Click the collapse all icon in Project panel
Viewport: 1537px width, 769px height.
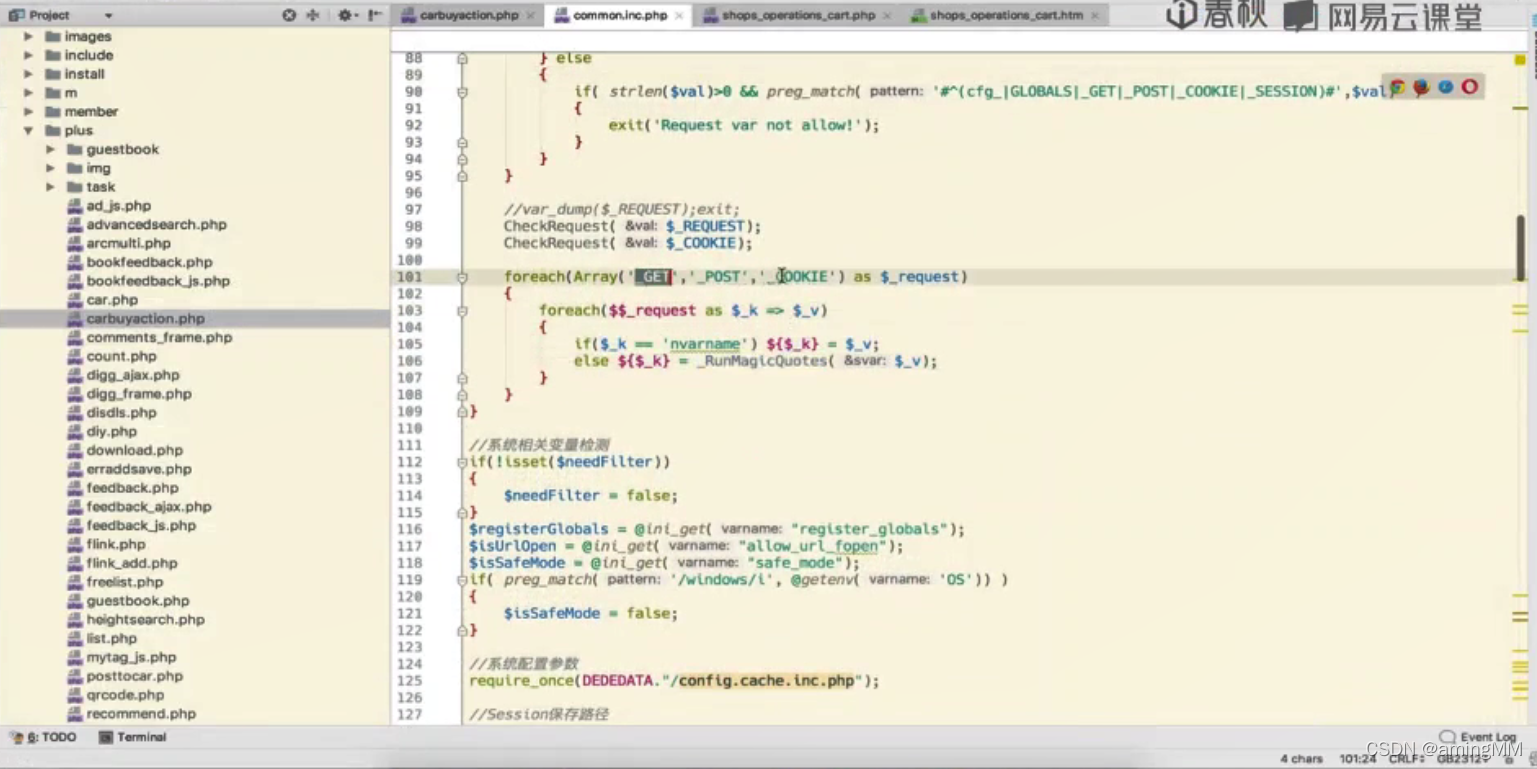(312, 15)
